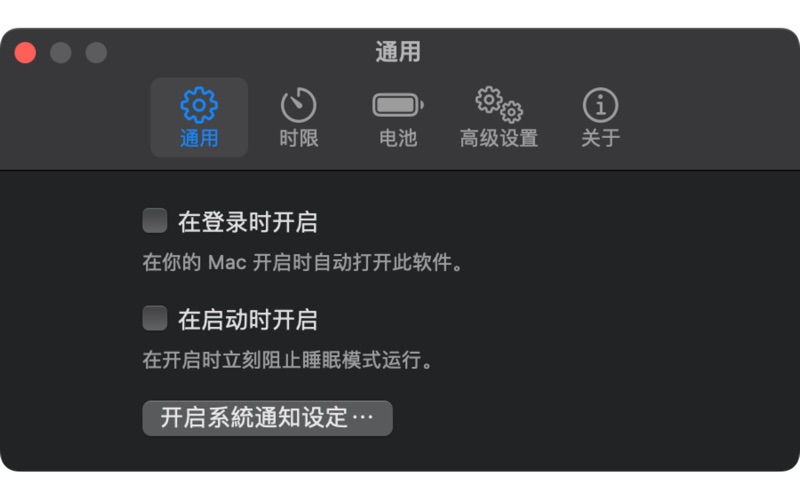
Task: Click the 通用 window title text
Action: pyautogui.click(x=398, y=52)
